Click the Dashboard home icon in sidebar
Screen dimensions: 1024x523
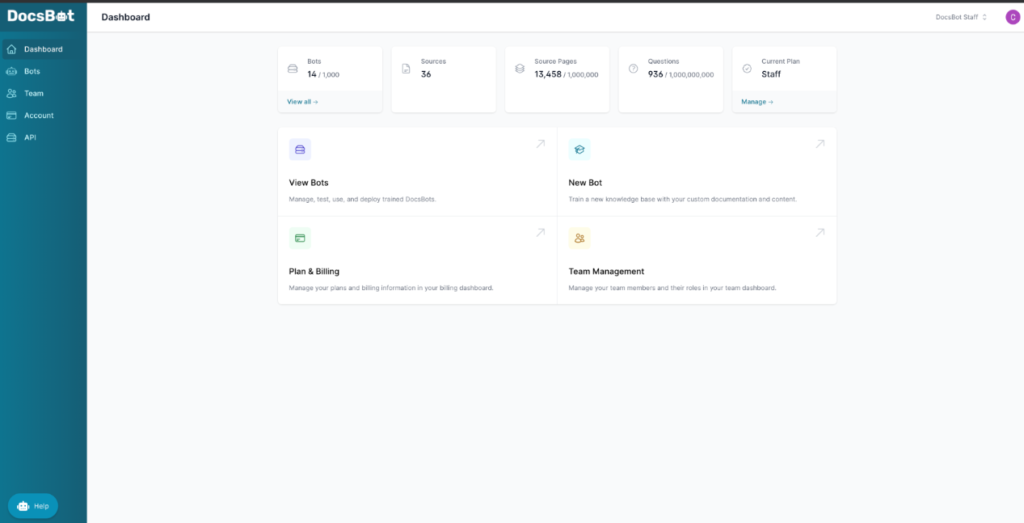11,49
